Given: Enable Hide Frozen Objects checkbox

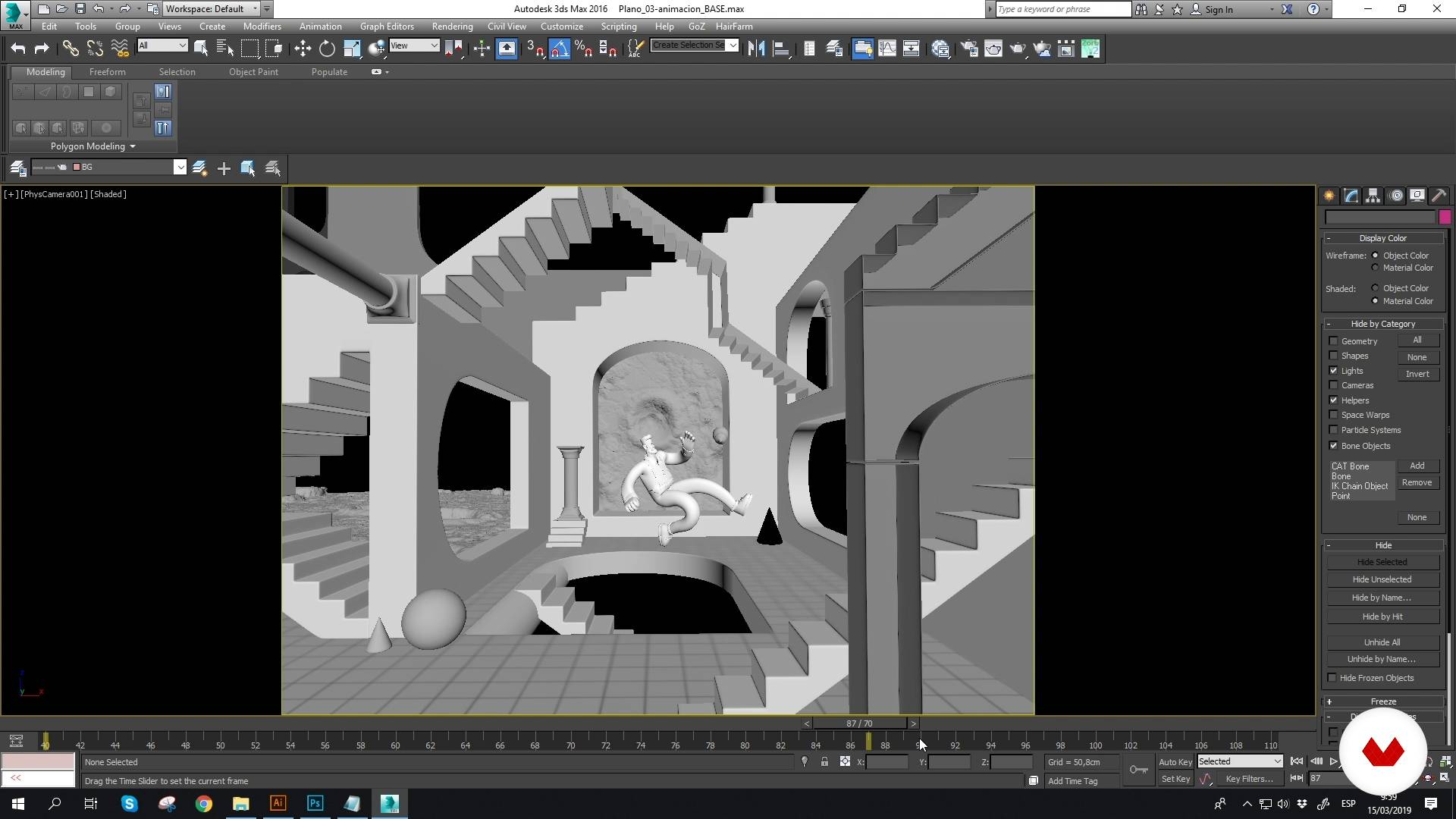Looking at the screenshot, I should click(x=1332, y=678).
